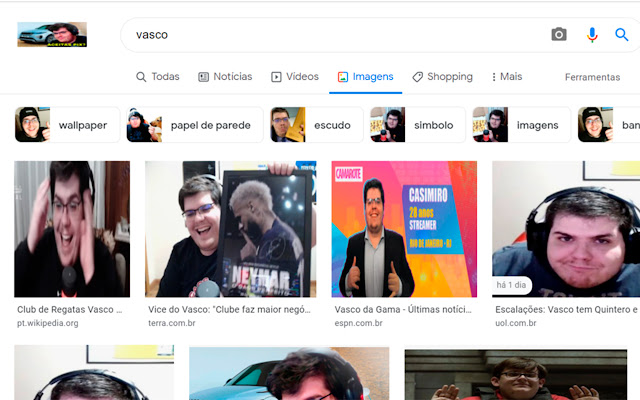
Task: Click Vasco da Gama - Últimas notícias title
Action: click(x=403, y=309)
